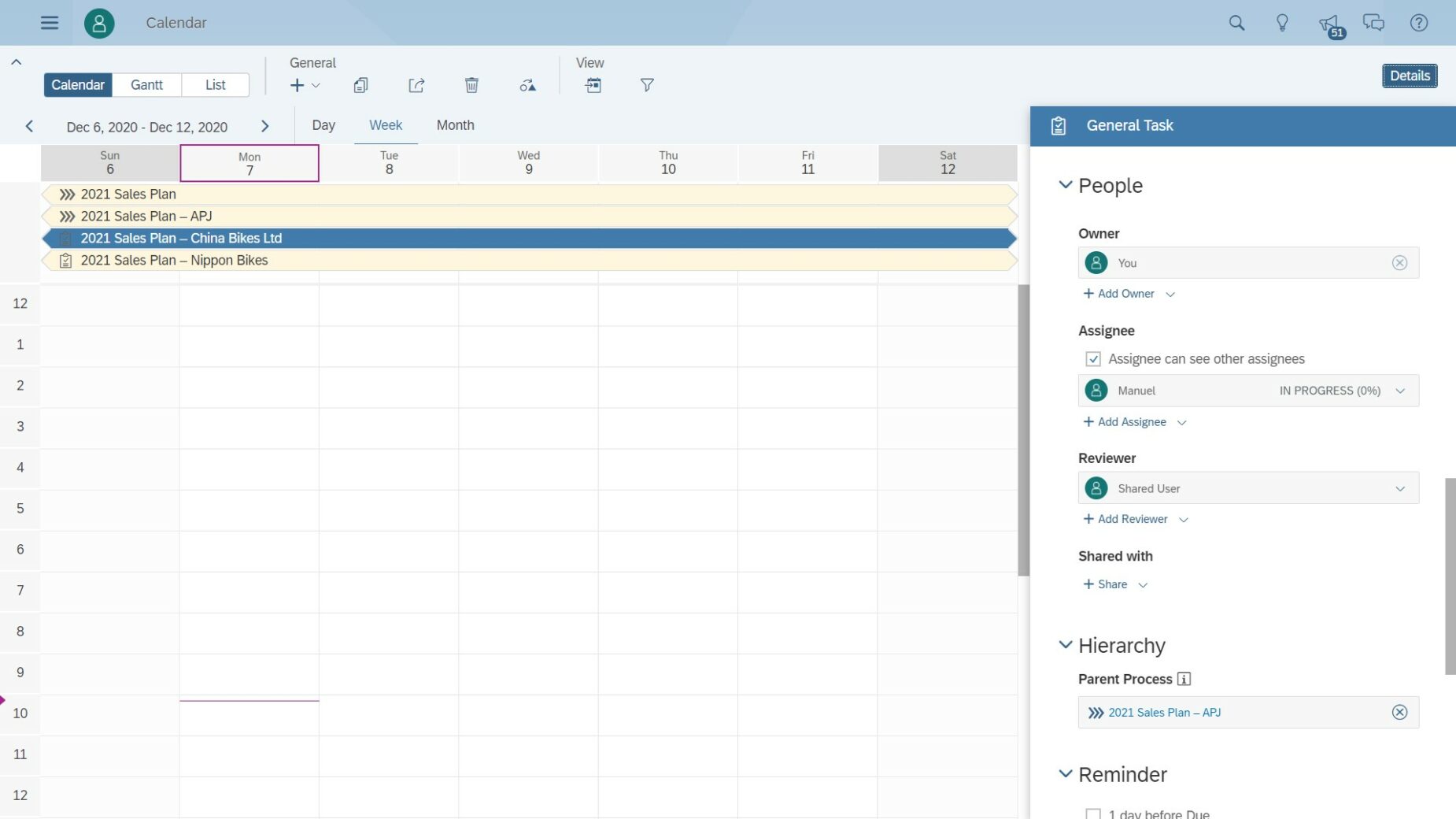Viewport: 1456px width, 819px height.
Task: Collapse the People section
Action: pyautogui.click(x=1066, y=185)
